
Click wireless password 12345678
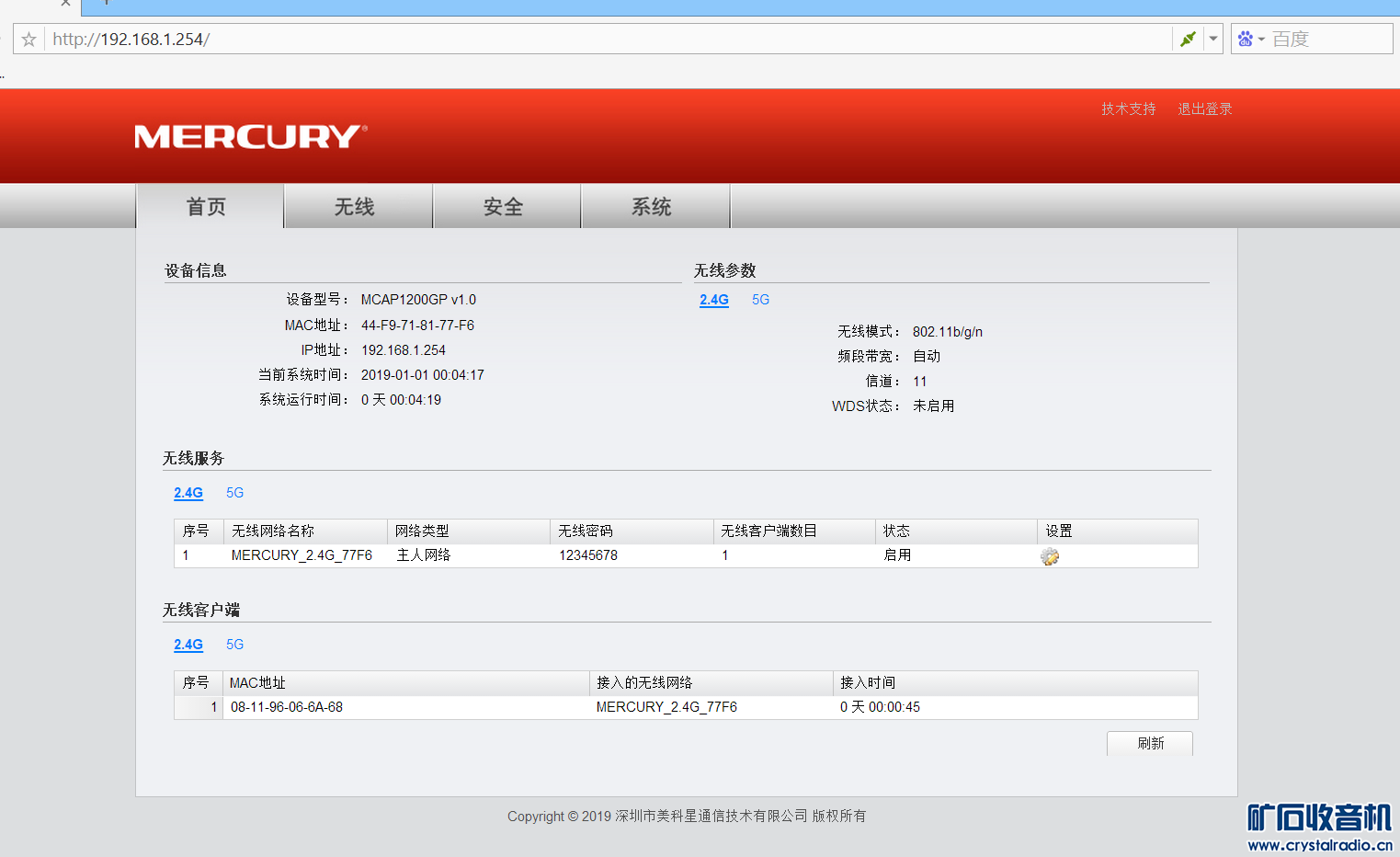588,555
